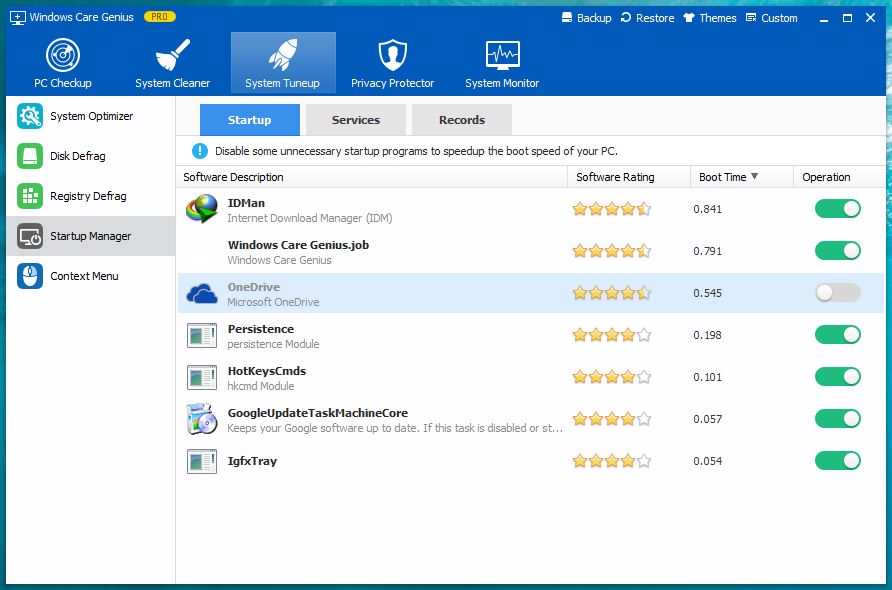Viewport: 892px width, 590px height.
Task: Click the HotKeysCmds star rating
Action: click(612, 377)
